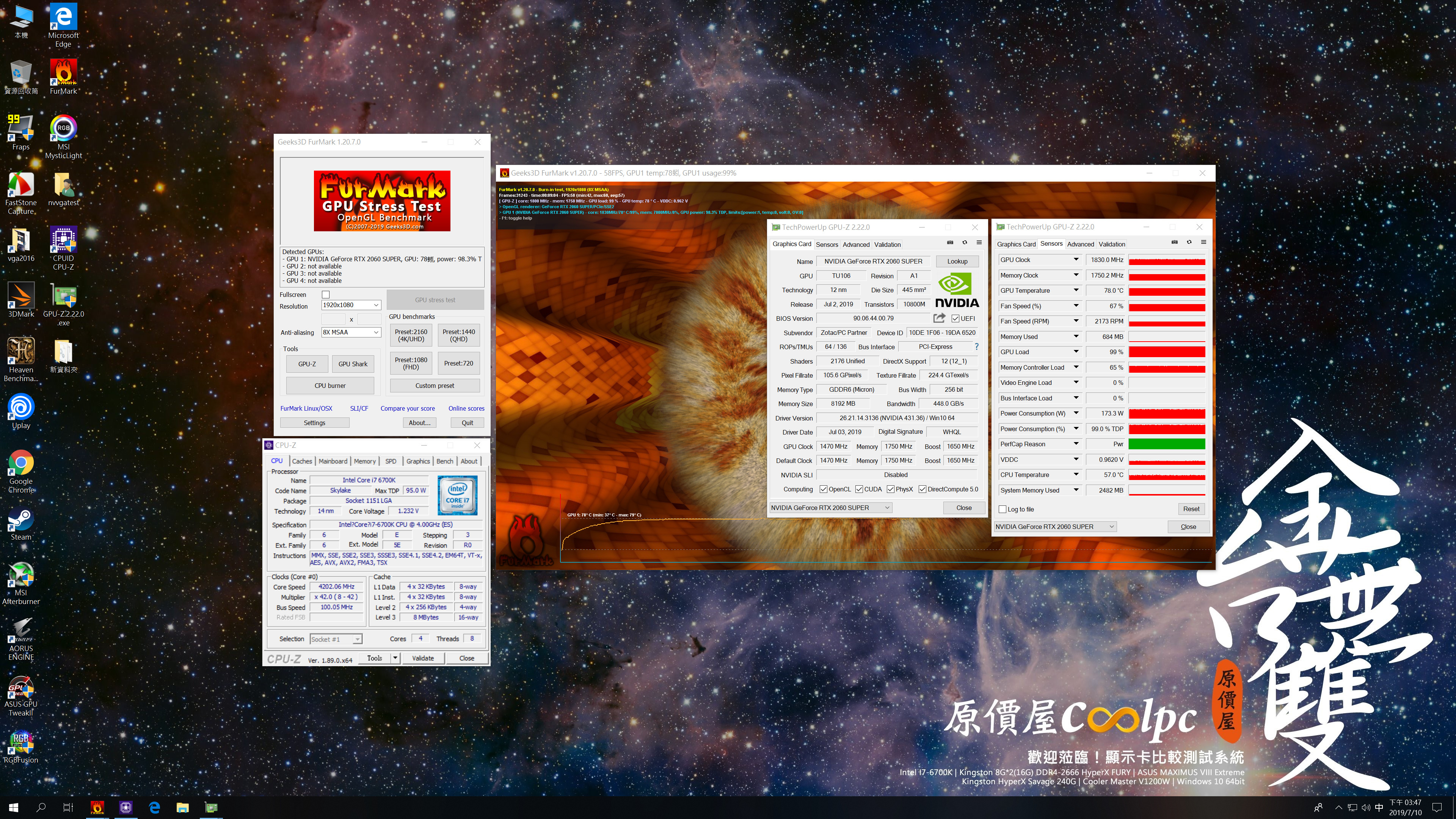Launch Uplay desktop icon
This screenshot has height=819, width=1456.
[x=21, y=411]
